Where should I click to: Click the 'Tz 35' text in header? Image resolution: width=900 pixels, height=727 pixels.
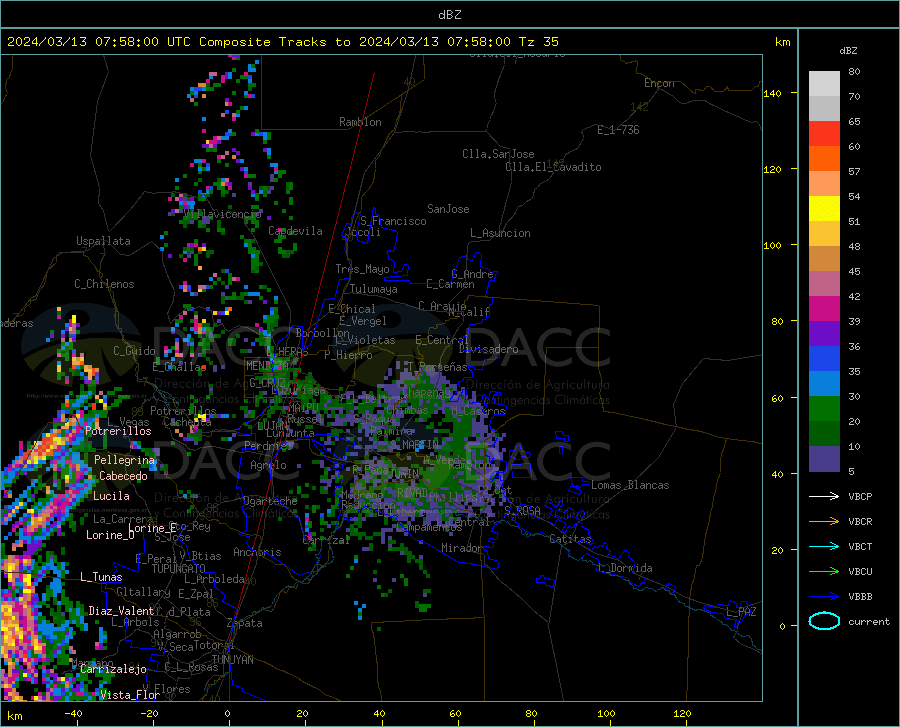coord(538,41)
